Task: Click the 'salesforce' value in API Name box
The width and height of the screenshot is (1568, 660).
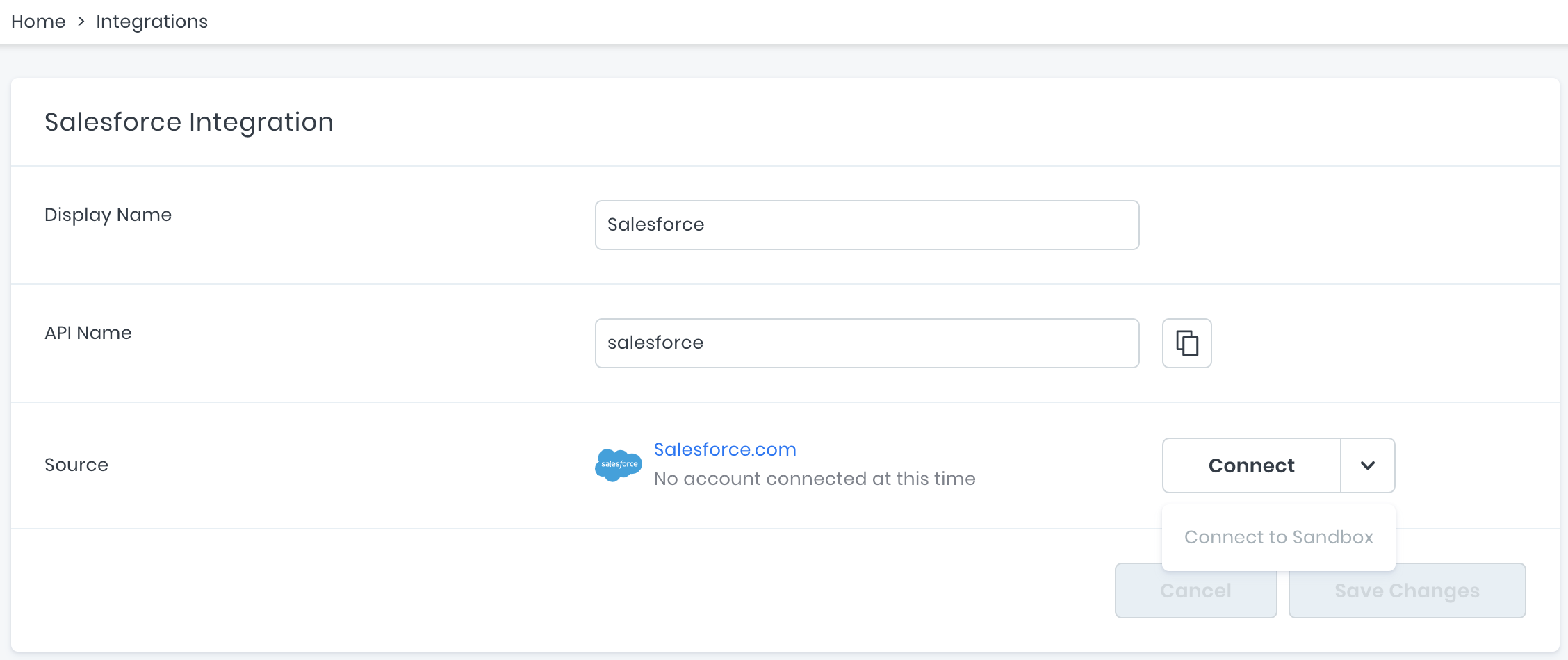Action: tap(655, 343)
